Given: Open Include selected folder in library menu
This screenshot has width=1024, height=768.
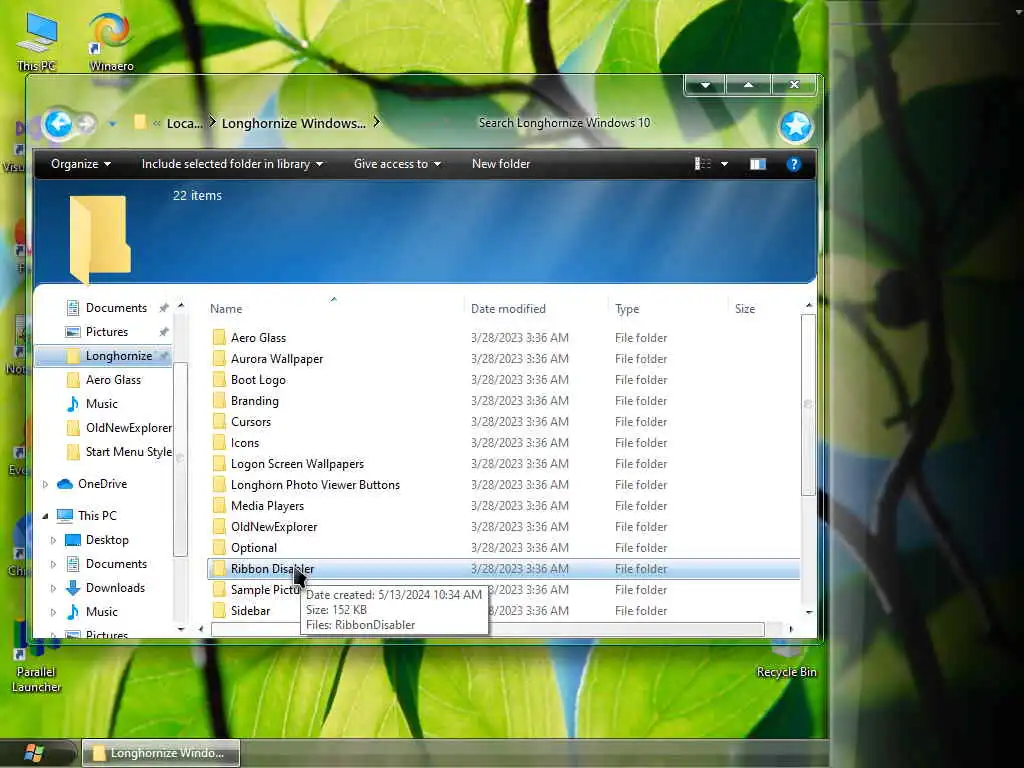Looking at the screenshot, I should [x=232, y=164].
